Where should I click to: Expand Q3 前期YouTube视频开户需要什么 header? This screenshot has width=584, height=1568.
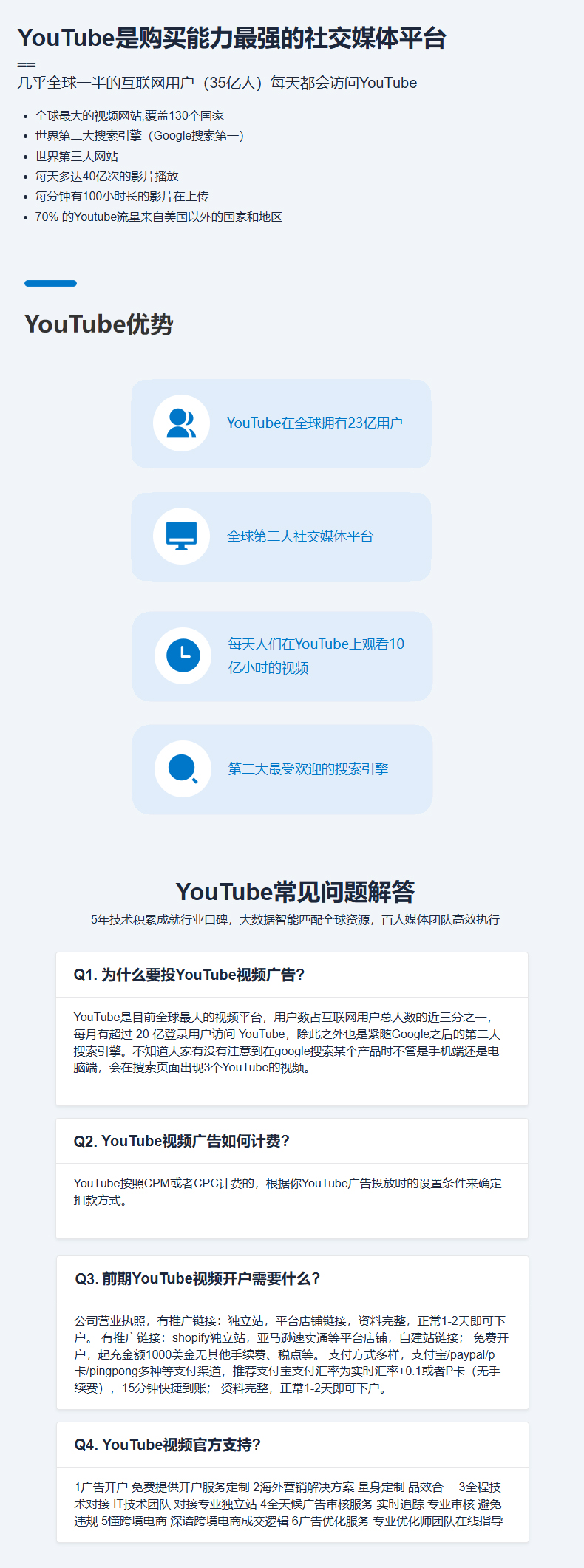click(x=292, y=1278)
